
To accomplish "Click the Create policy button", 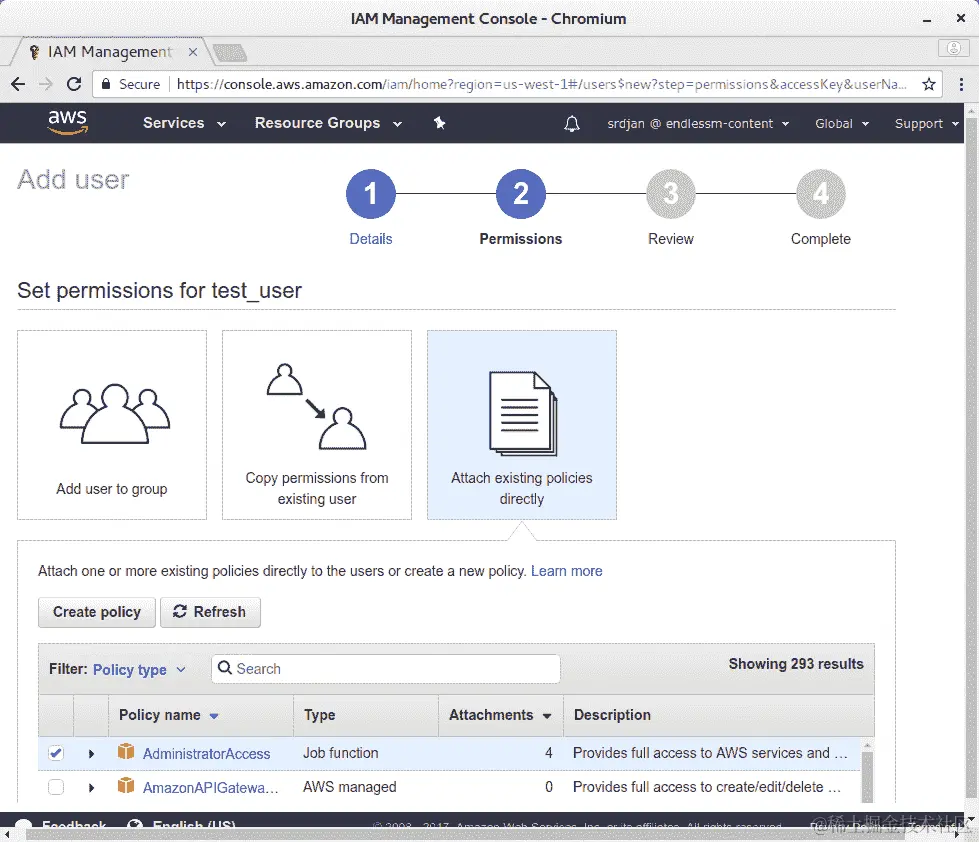I will click(x=97, y=612).
